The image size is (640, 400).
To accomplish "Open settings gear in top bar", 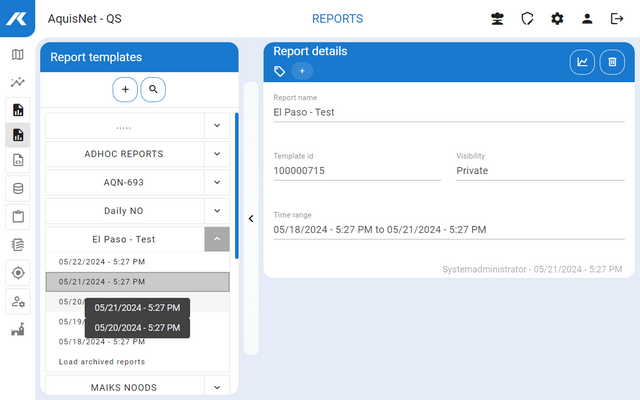I will pos(557,19).
